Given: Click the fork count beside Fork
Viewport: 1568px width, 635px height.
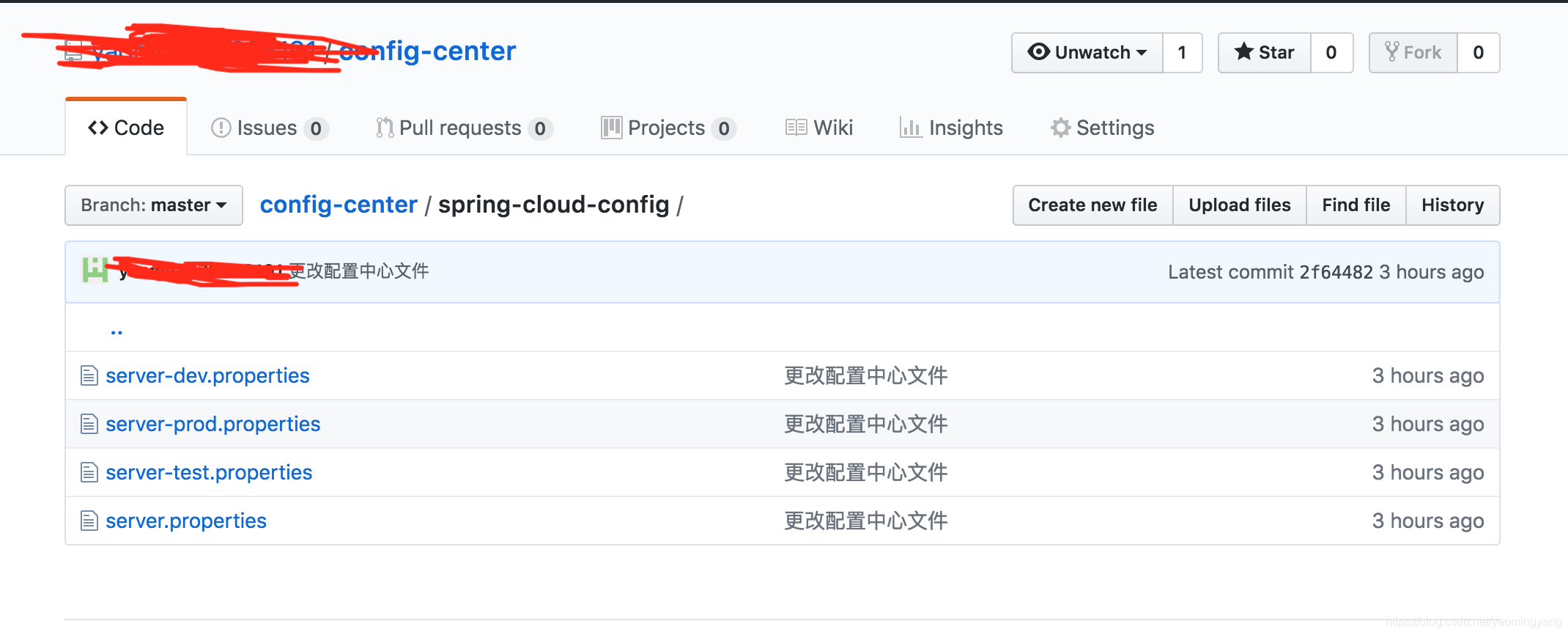Looking at the screenshot, I should point(1479,53).
